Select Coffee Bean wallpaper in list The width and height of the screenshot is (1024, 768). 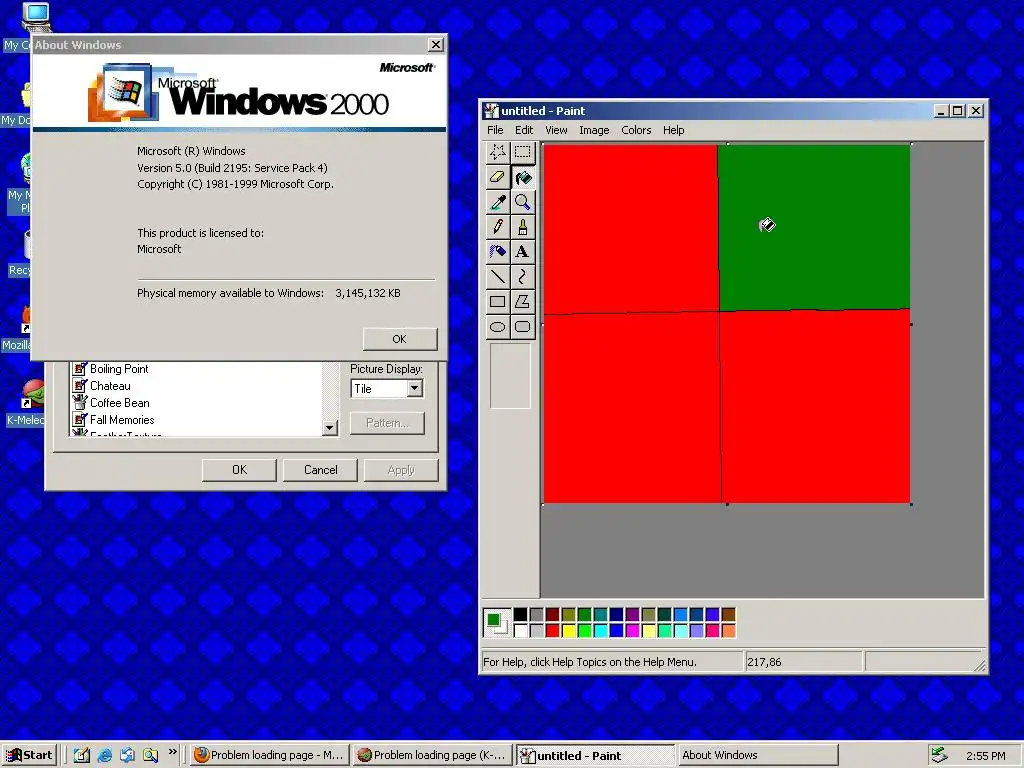point(120,403)
